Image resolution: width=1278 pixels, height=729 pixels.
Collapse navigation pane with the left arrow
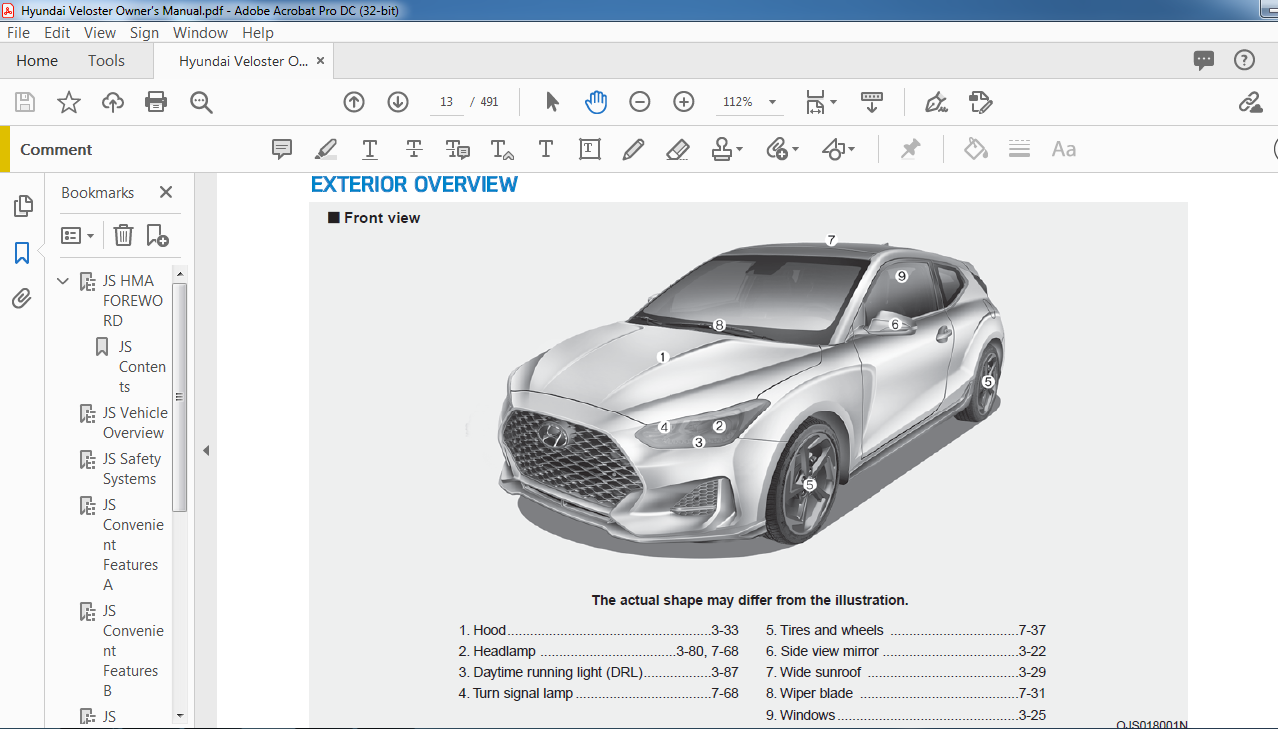(206, 451)
